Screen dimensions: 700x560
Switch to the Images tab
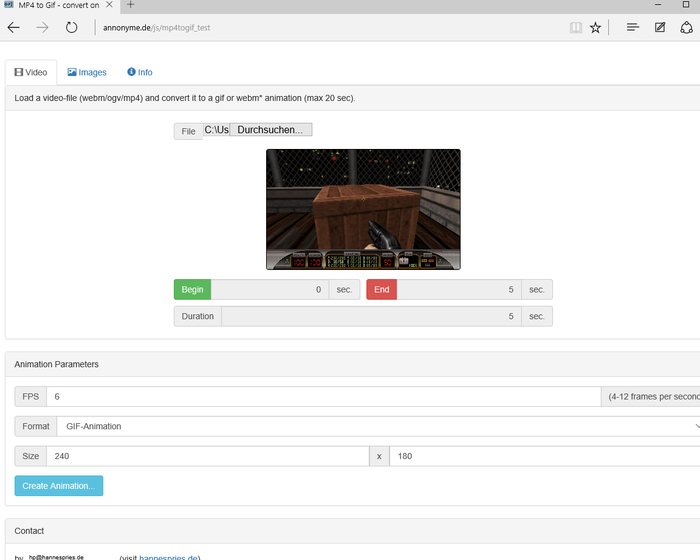[87, 72]
